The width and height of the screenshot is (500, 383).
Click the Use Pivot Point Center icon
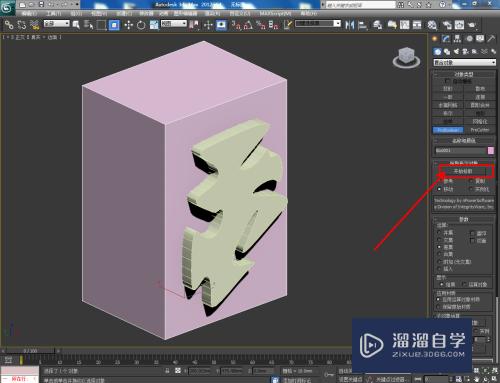[x=194, y=25]
